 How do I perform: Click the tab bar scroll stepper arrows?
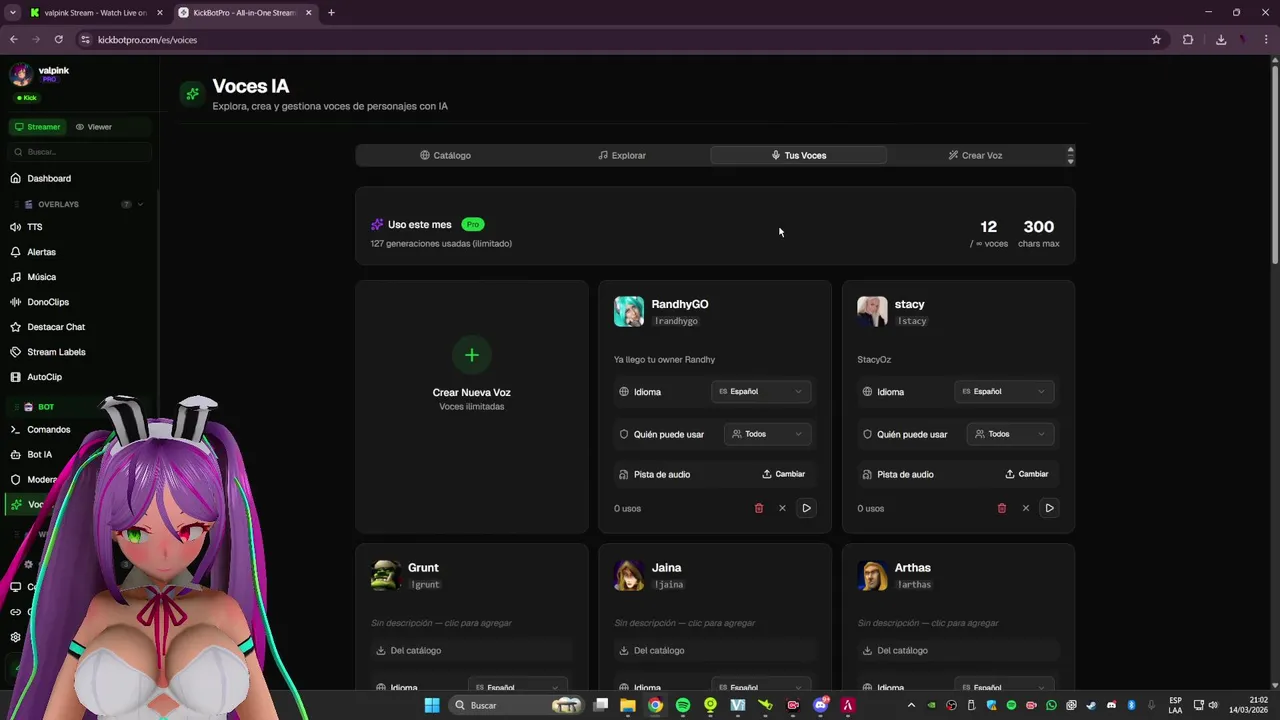(x=1070, y=155)
